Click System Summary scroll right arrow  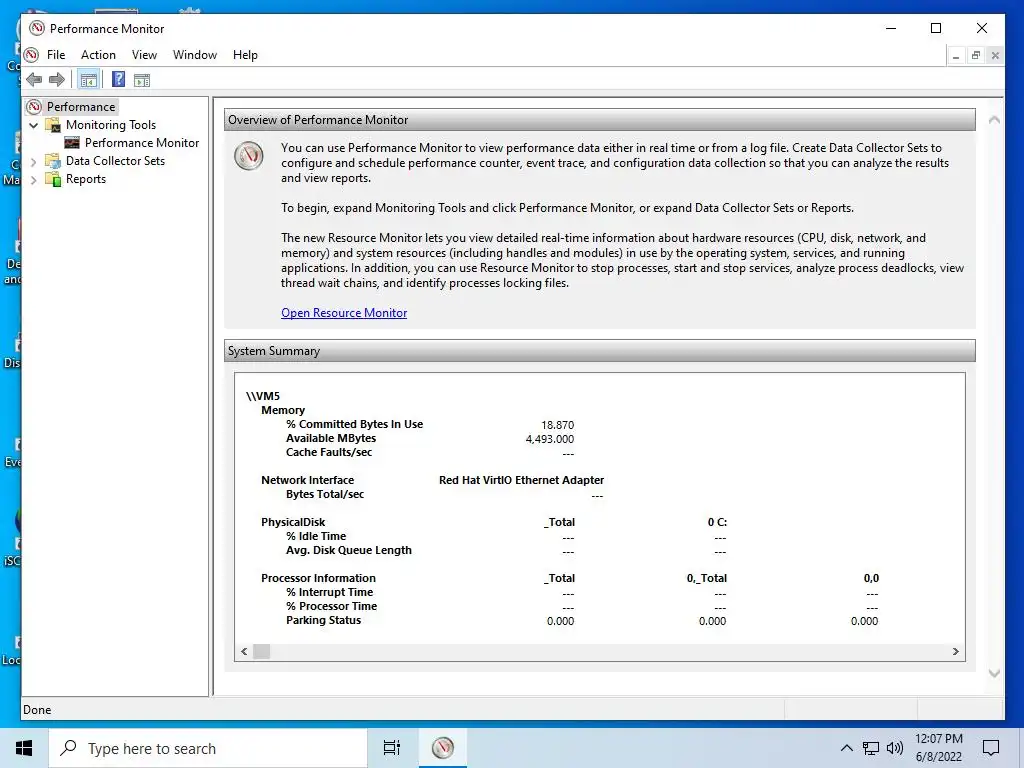tap(955, 651)
